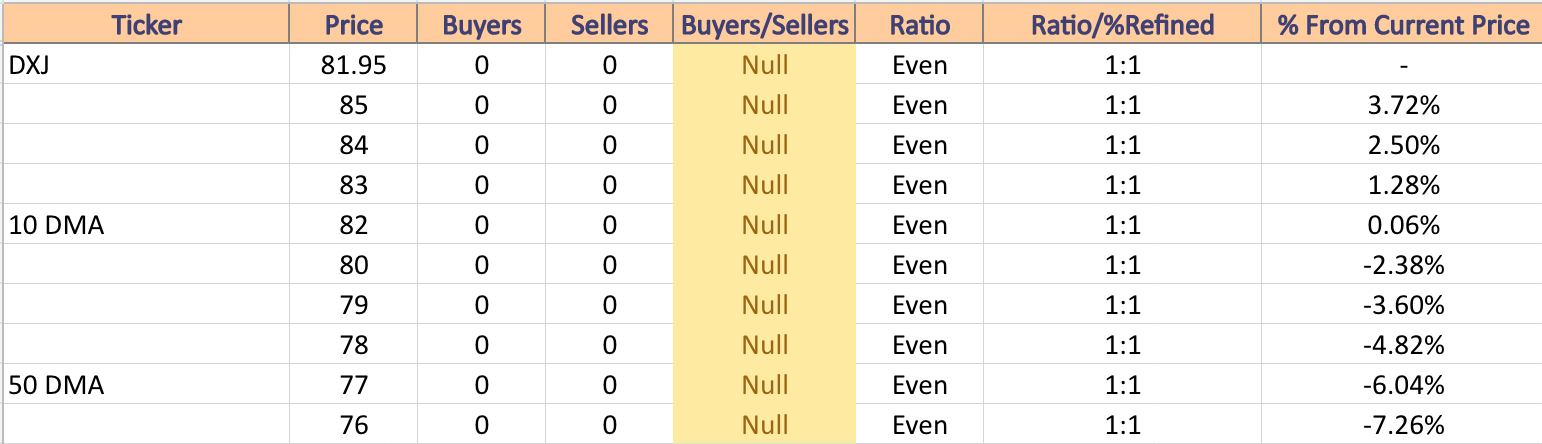
Task: Select the Buyers/Sellers header cell
Action: click(765, 24)
